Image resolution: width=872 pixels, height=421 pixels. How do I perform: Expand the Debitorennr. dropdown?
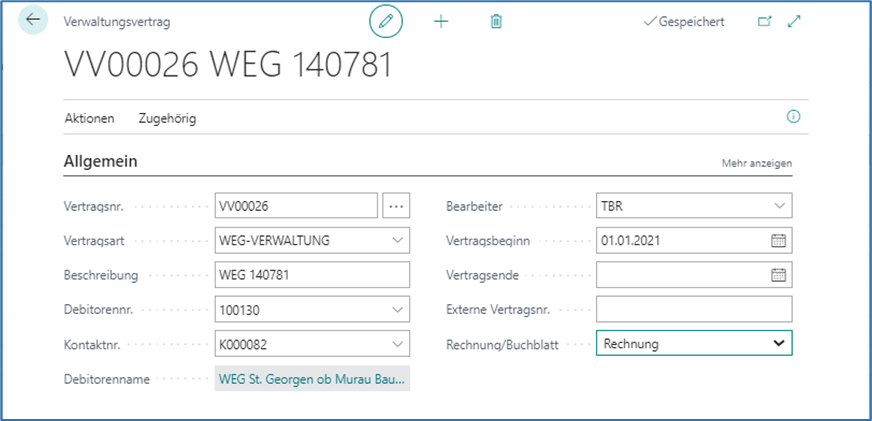pyautogui.click(x=397, y=309)
